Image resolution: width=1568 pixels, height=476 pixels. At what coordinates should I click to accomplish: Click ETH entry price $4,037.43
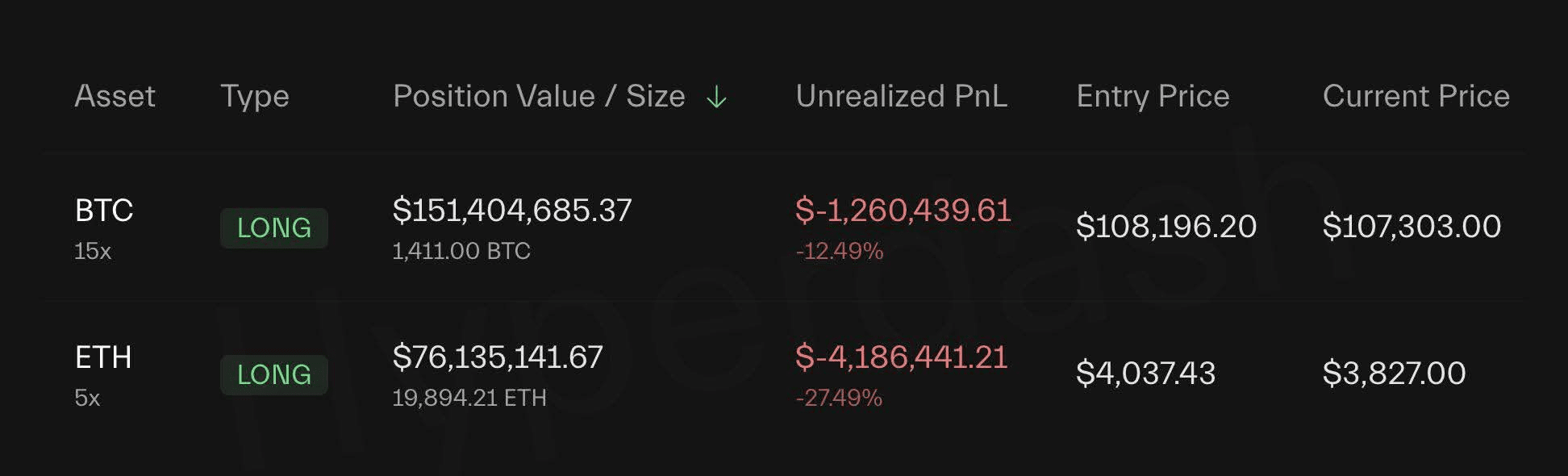[1145, 374]
